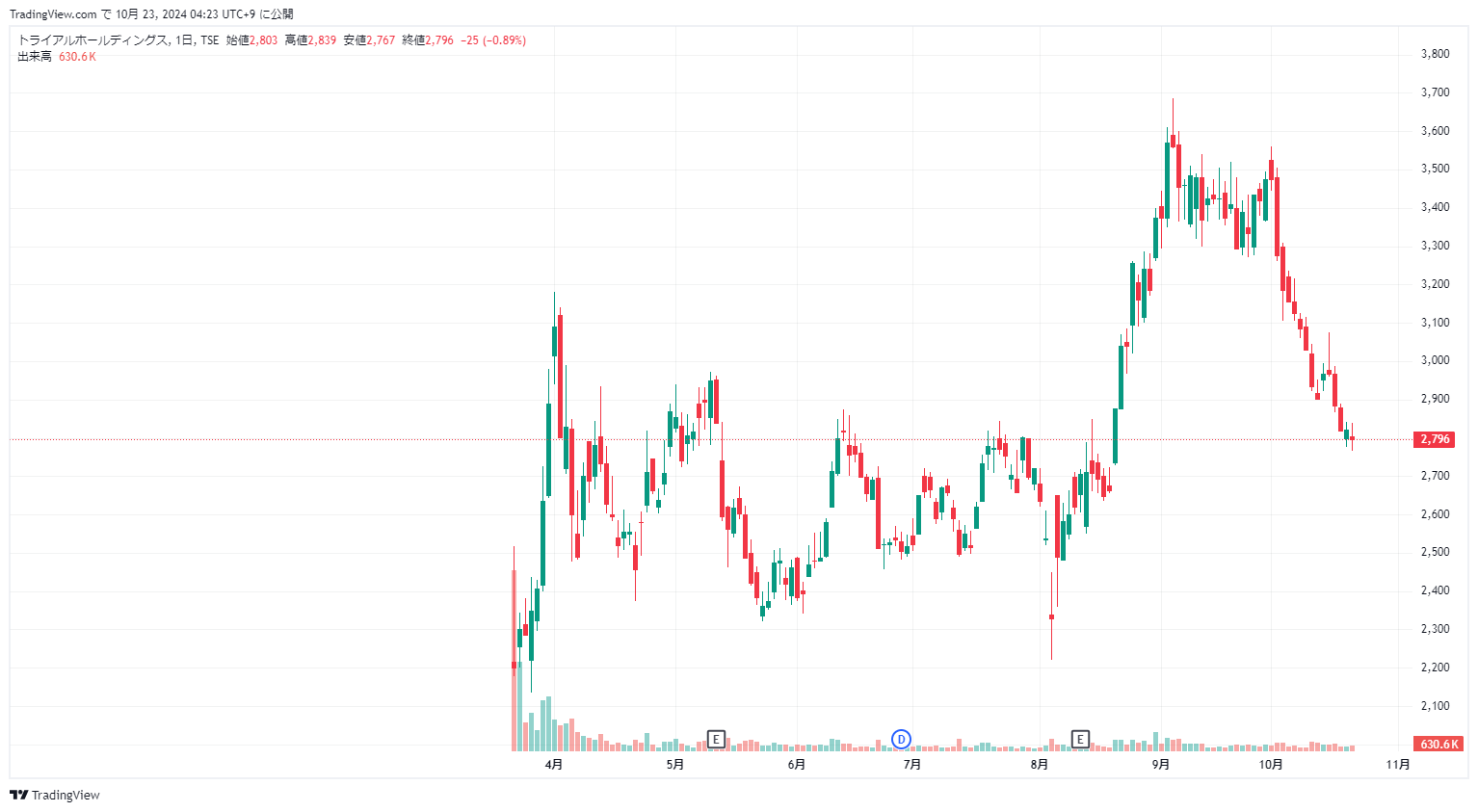Click the 3,800 price axis label

click(x=1435, y=54)
